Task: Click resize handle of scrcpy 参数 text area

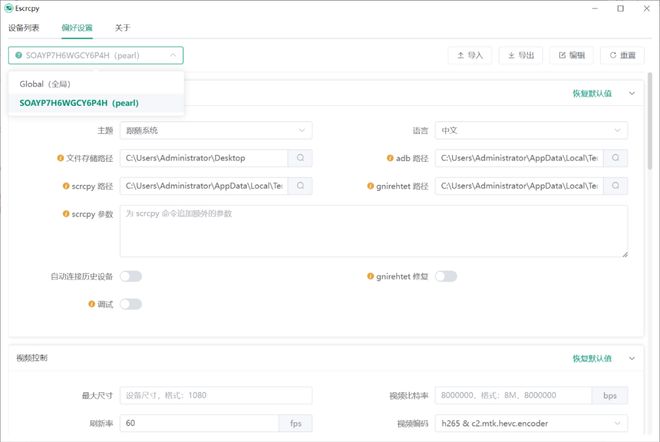Action: click(625, 254)
